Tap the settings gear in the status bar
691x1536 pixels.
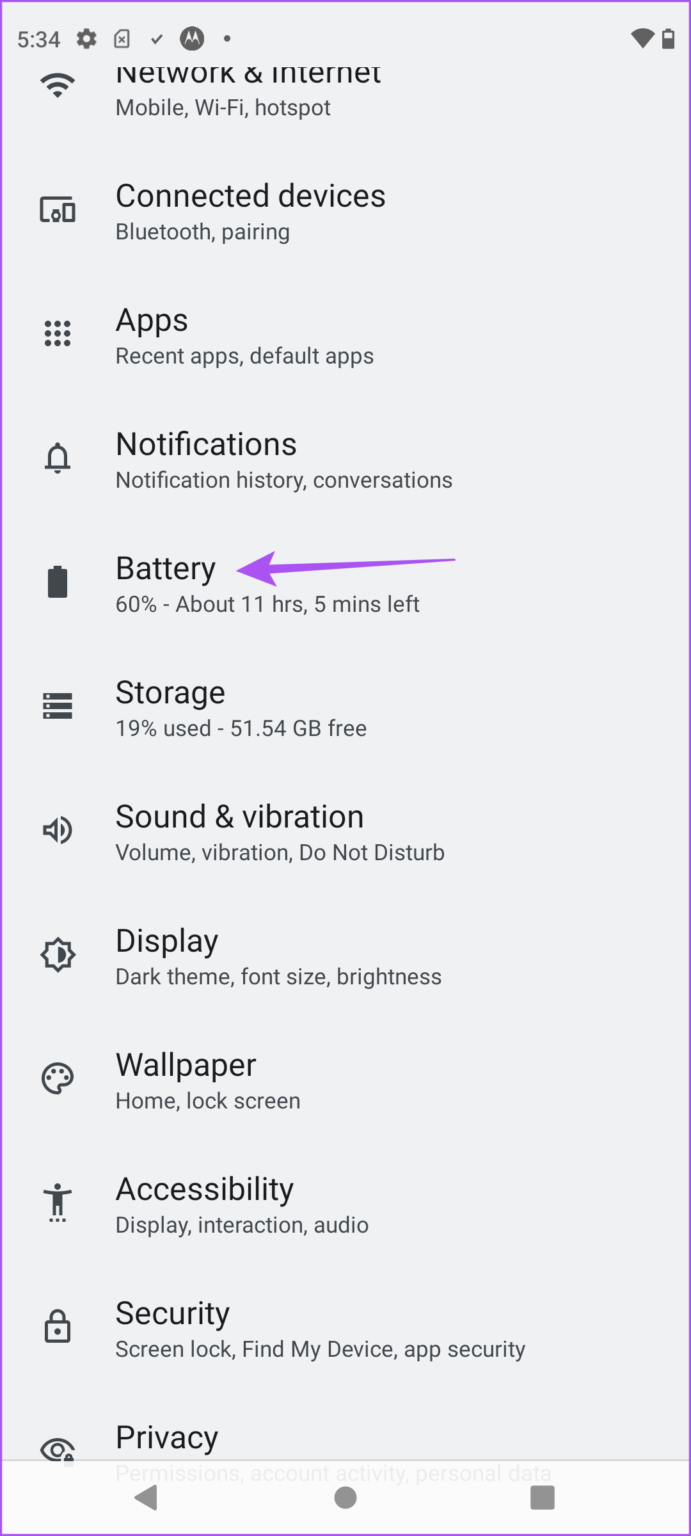pyautogui.click(x=88, y=38)
